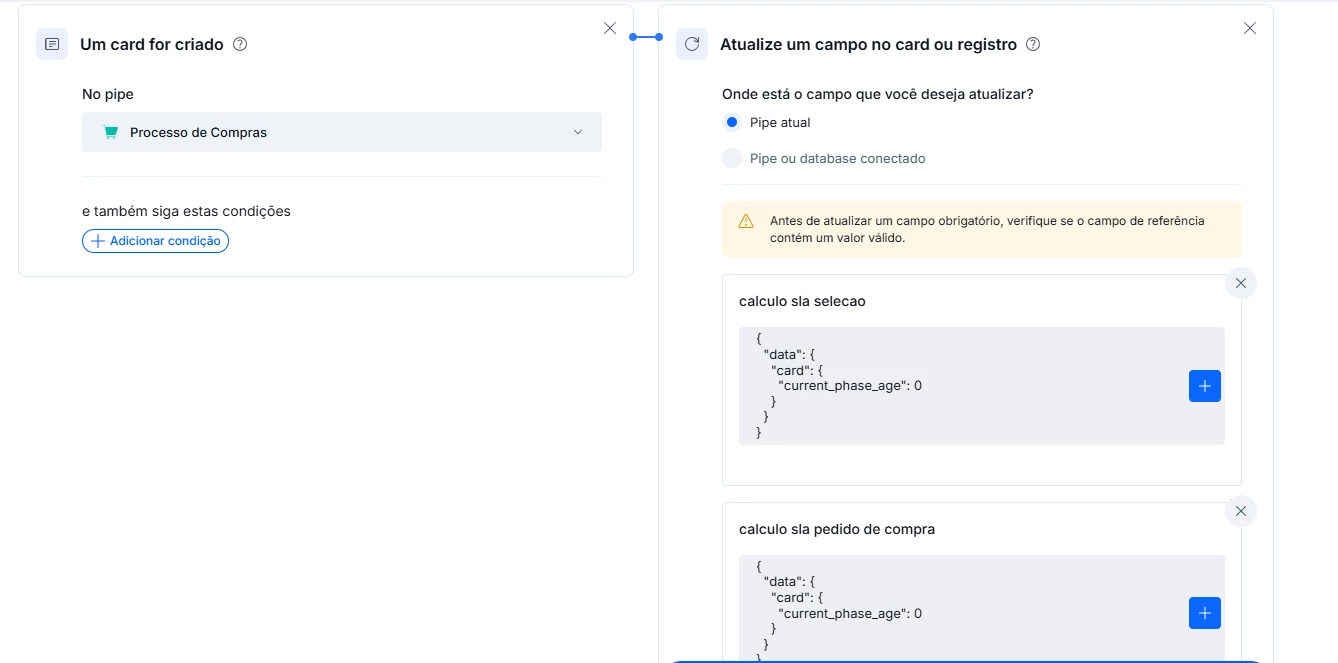Click the JSON value box under 'calculo sla selecao'
Screen dimensions: 1338x663
tap(982, 386)
